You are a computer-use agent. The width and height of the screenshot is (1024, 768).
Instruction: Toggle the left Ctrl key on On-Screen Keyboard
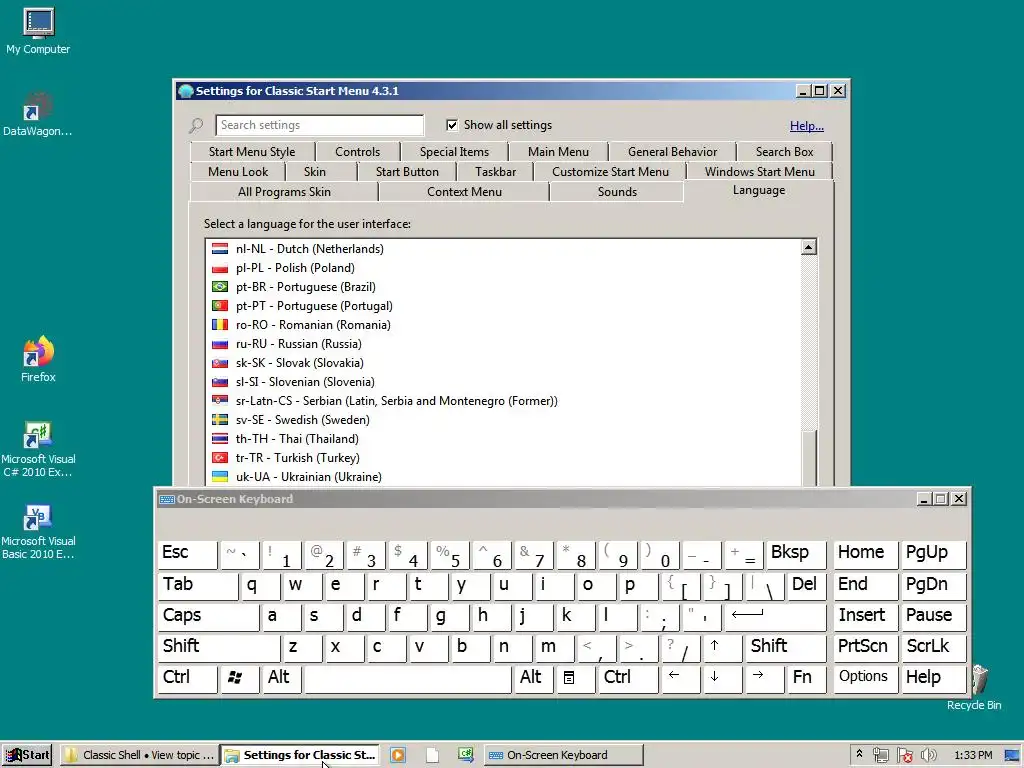pos(187,678)
